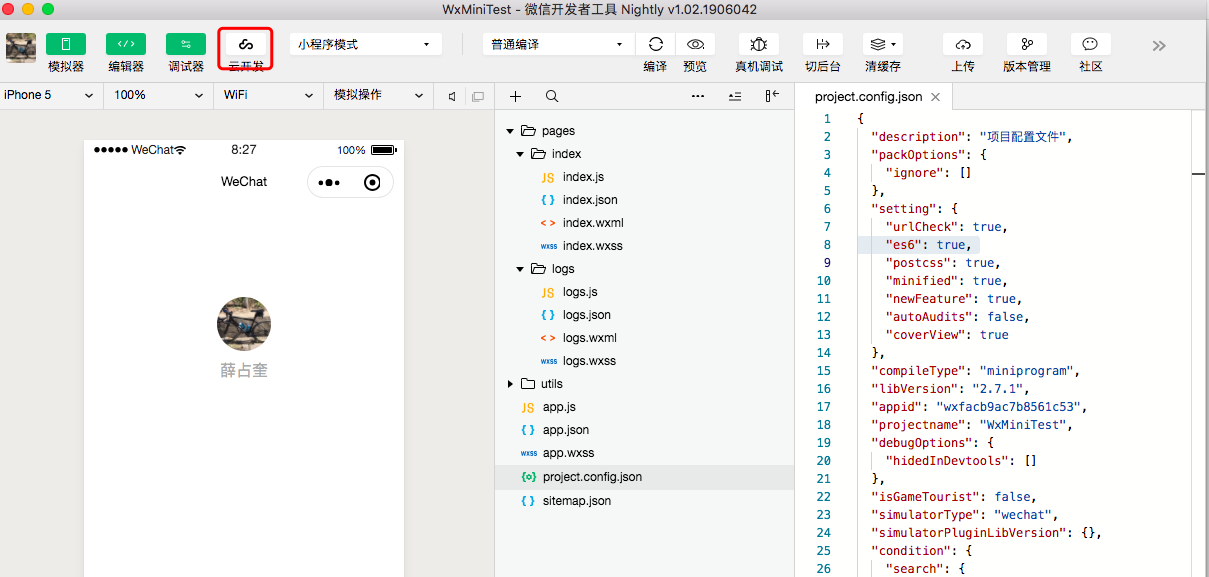Click the add new file plus icon
This screenshot has height=577, width=1209.
point(515,96)
